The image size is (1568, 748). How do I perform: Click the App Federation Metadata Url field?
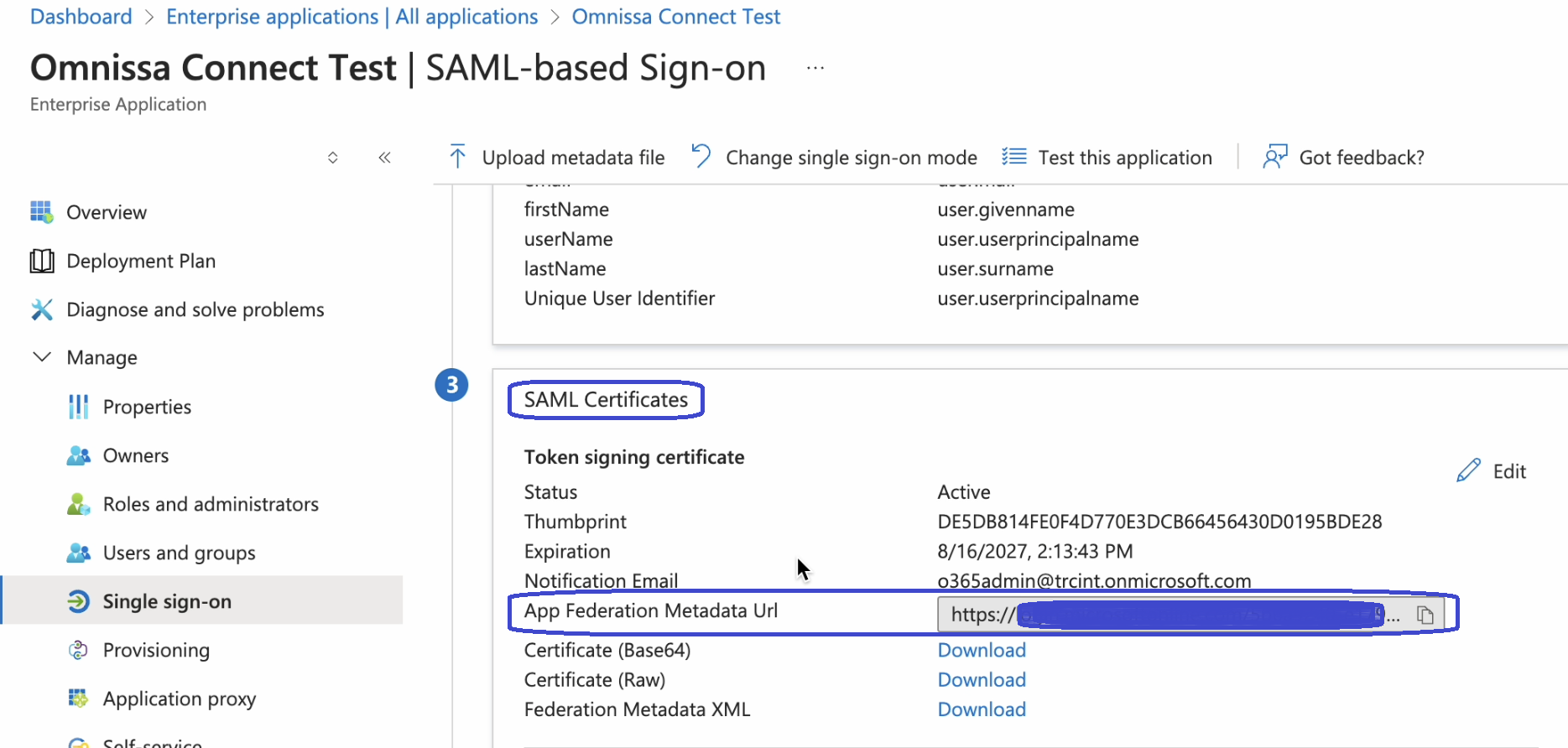point(1190,615)
